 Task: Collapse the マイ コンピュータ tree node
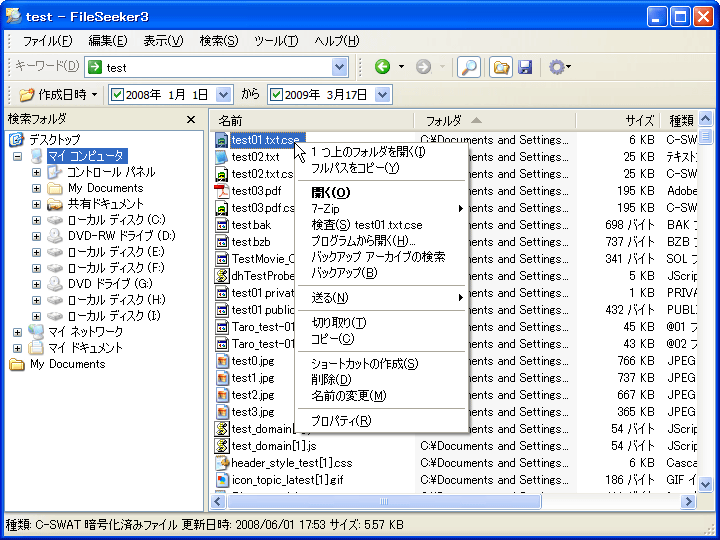[x=17, y=156]
